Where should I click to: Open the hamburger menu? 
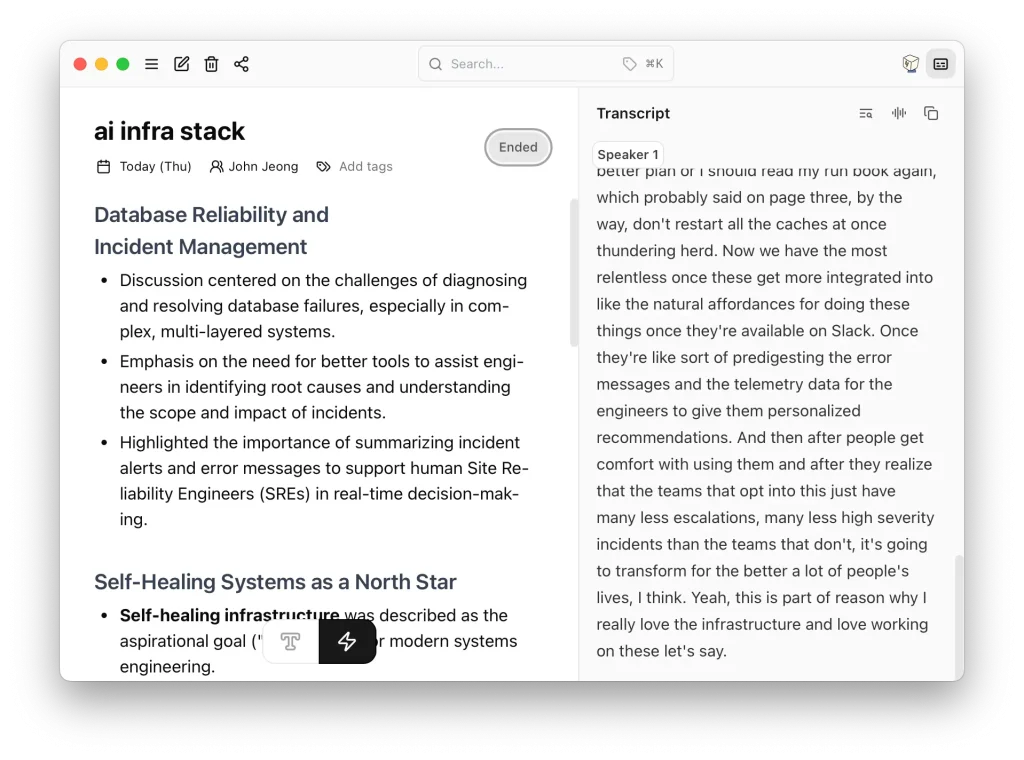(x=151, y=63)
